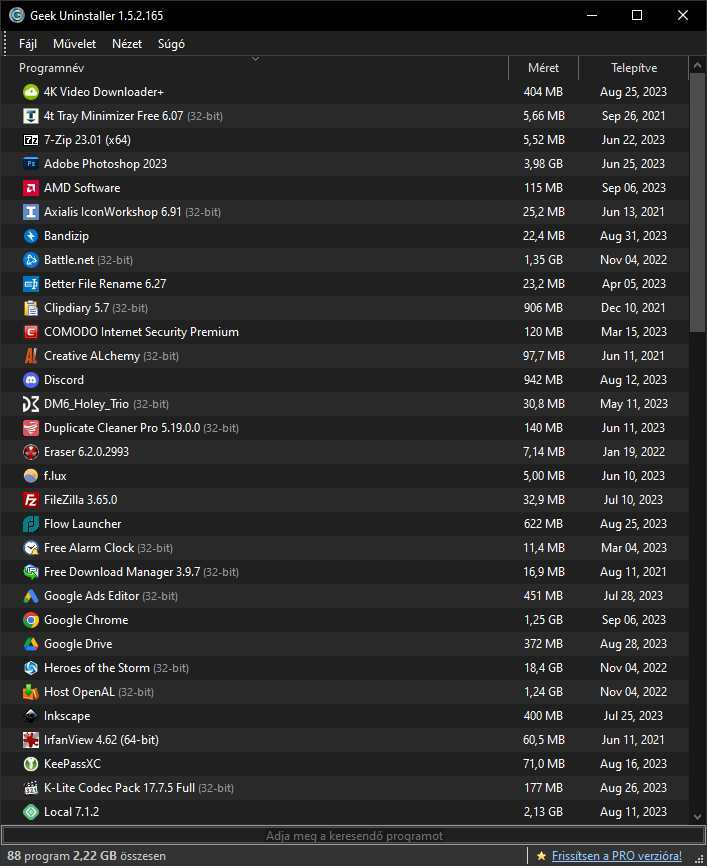
Task: Sort list by Programnév column header
Action: 52,68
